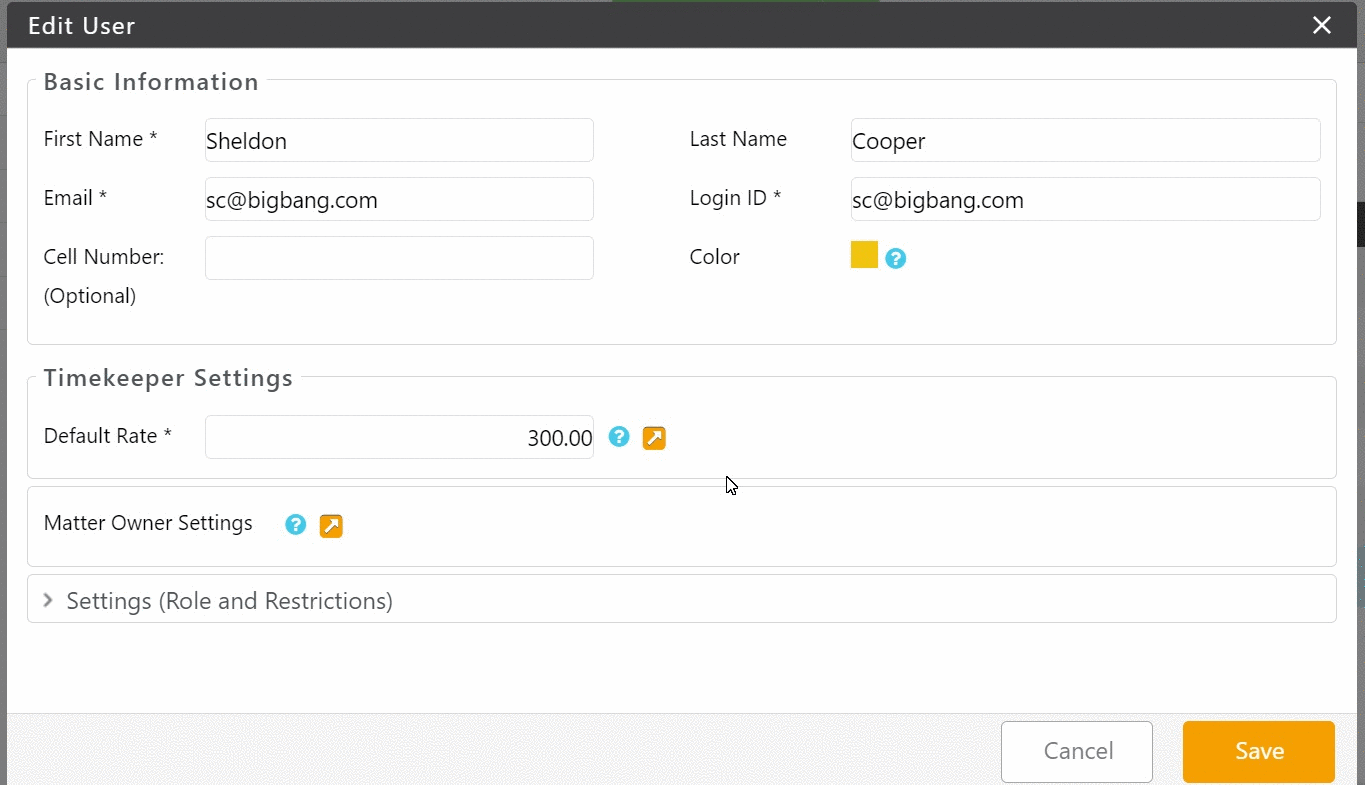Viewport: 1365px width, 785px height.
Task: Click the Matter Owner Settings help icon
Action: (295, 525)
